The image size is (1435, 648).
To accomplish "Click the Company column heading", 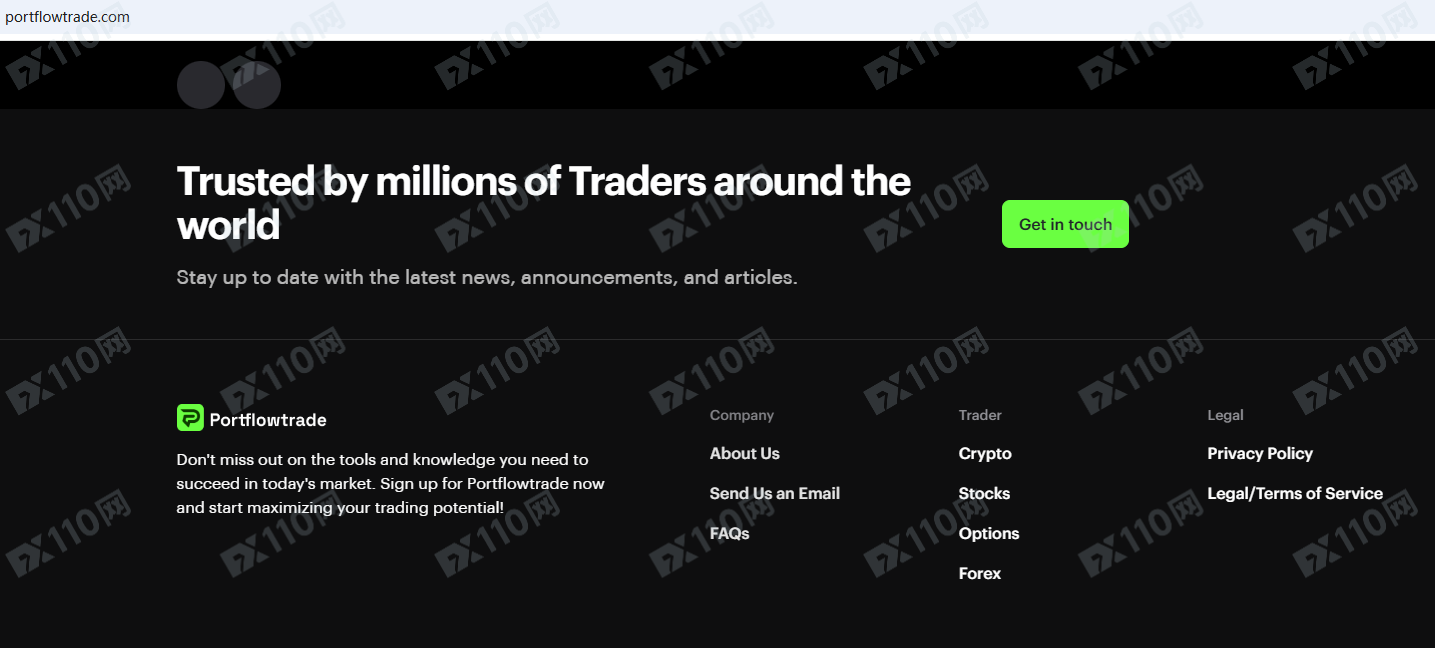I will click(741, 415).
